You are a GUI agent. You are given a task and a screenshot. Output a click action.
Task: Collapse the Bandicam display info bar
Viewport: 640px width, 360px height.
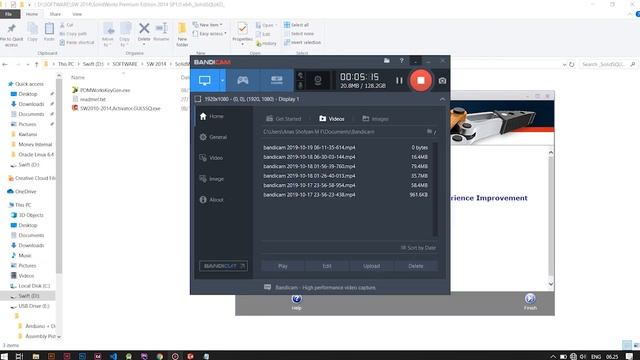coord(442,99)
